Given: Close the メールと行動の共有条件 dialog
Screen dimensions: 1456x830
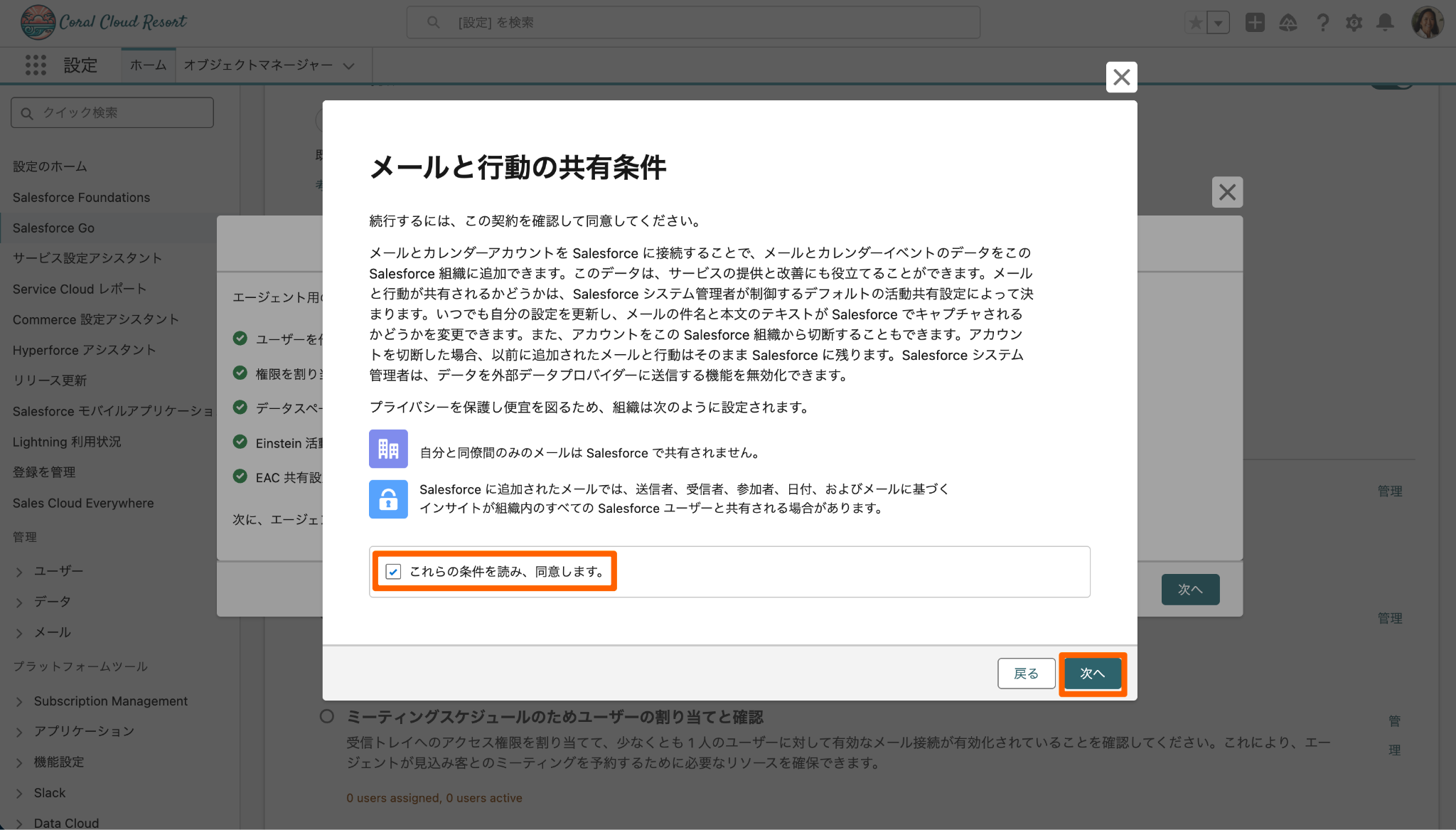Looking at the screenshot, I should click(1121, 77).
